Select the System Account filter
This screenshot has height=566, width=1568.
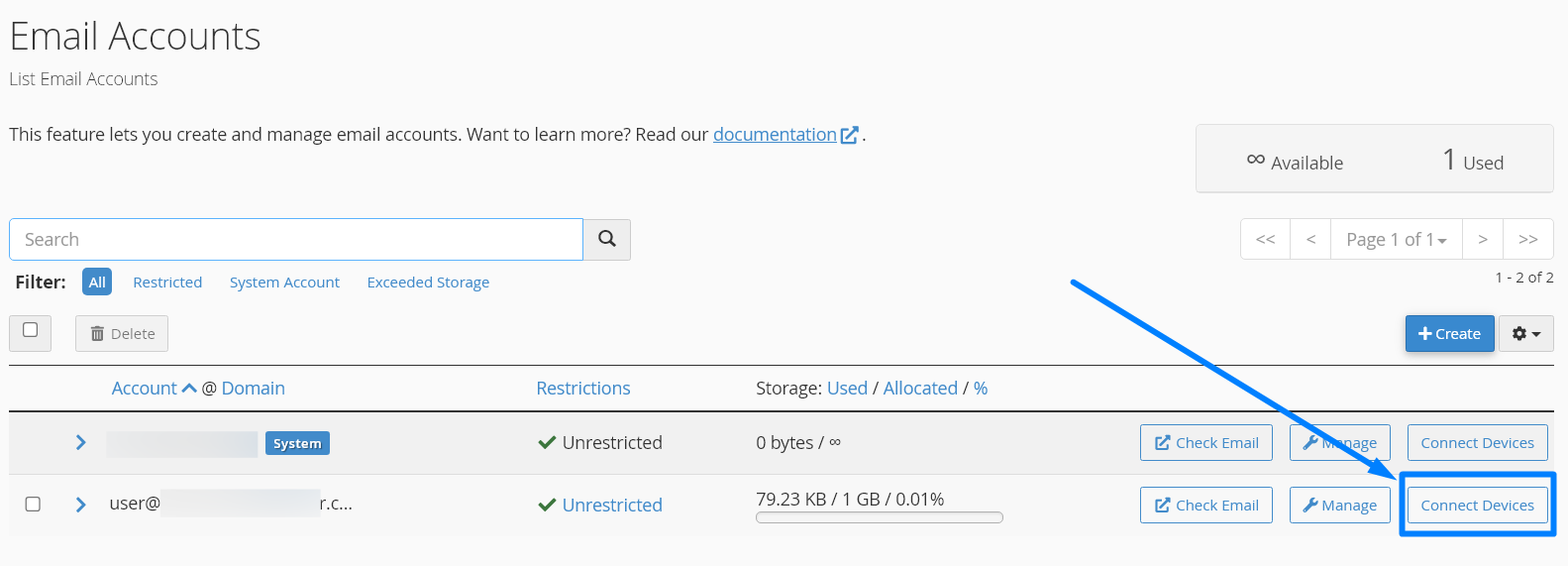click(284, 283)
